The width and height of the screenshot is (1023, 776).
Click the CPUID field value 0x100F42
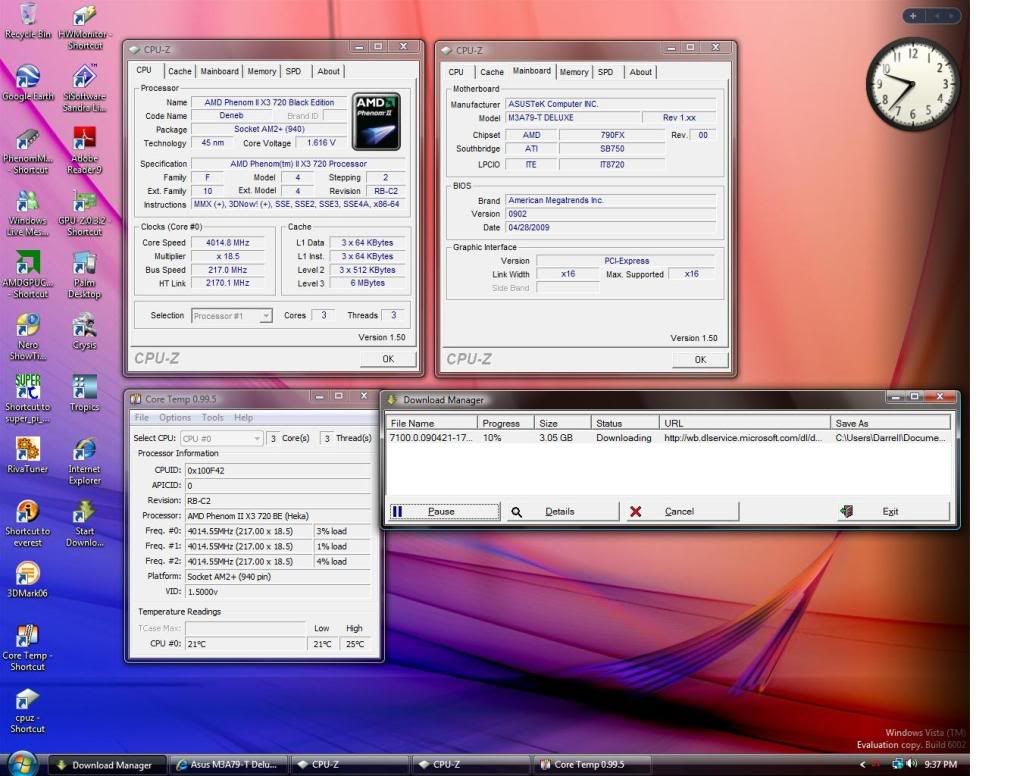[277, 470]
